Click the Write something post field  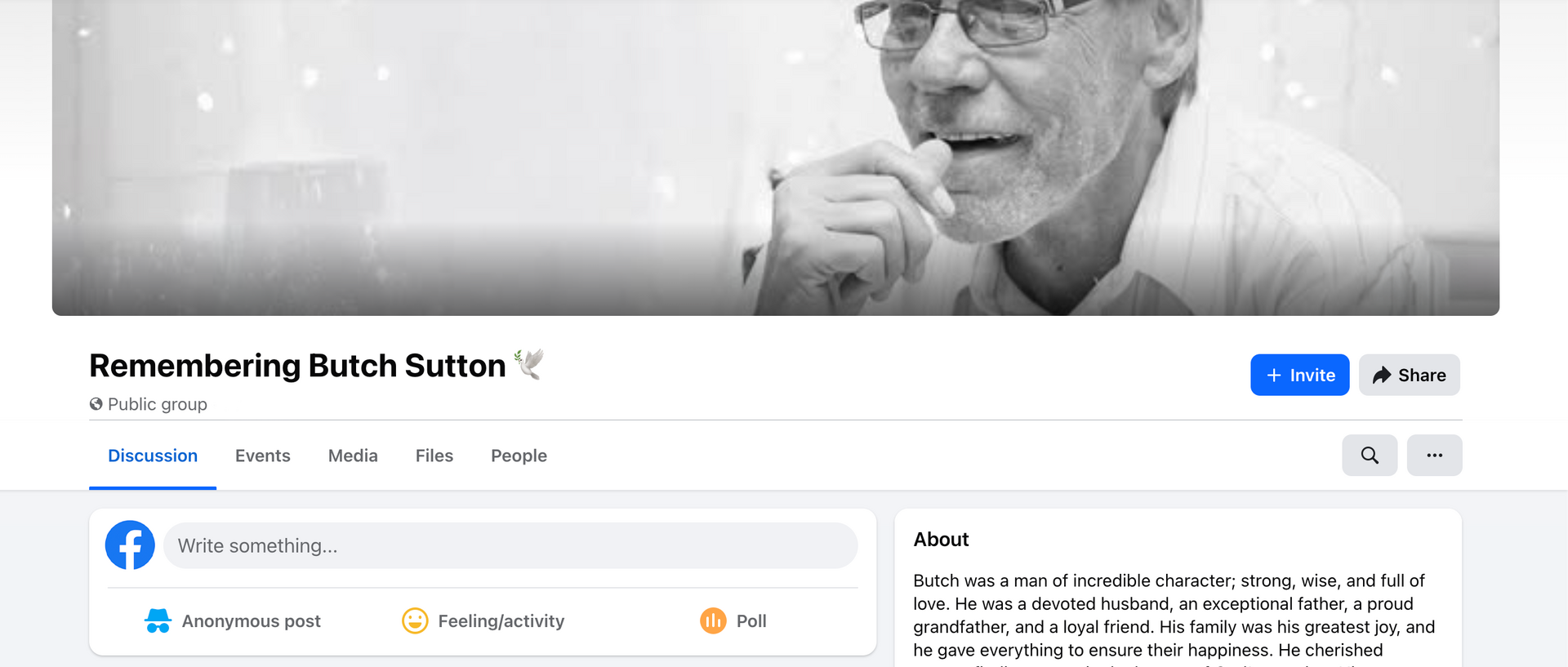pos(510,545)
